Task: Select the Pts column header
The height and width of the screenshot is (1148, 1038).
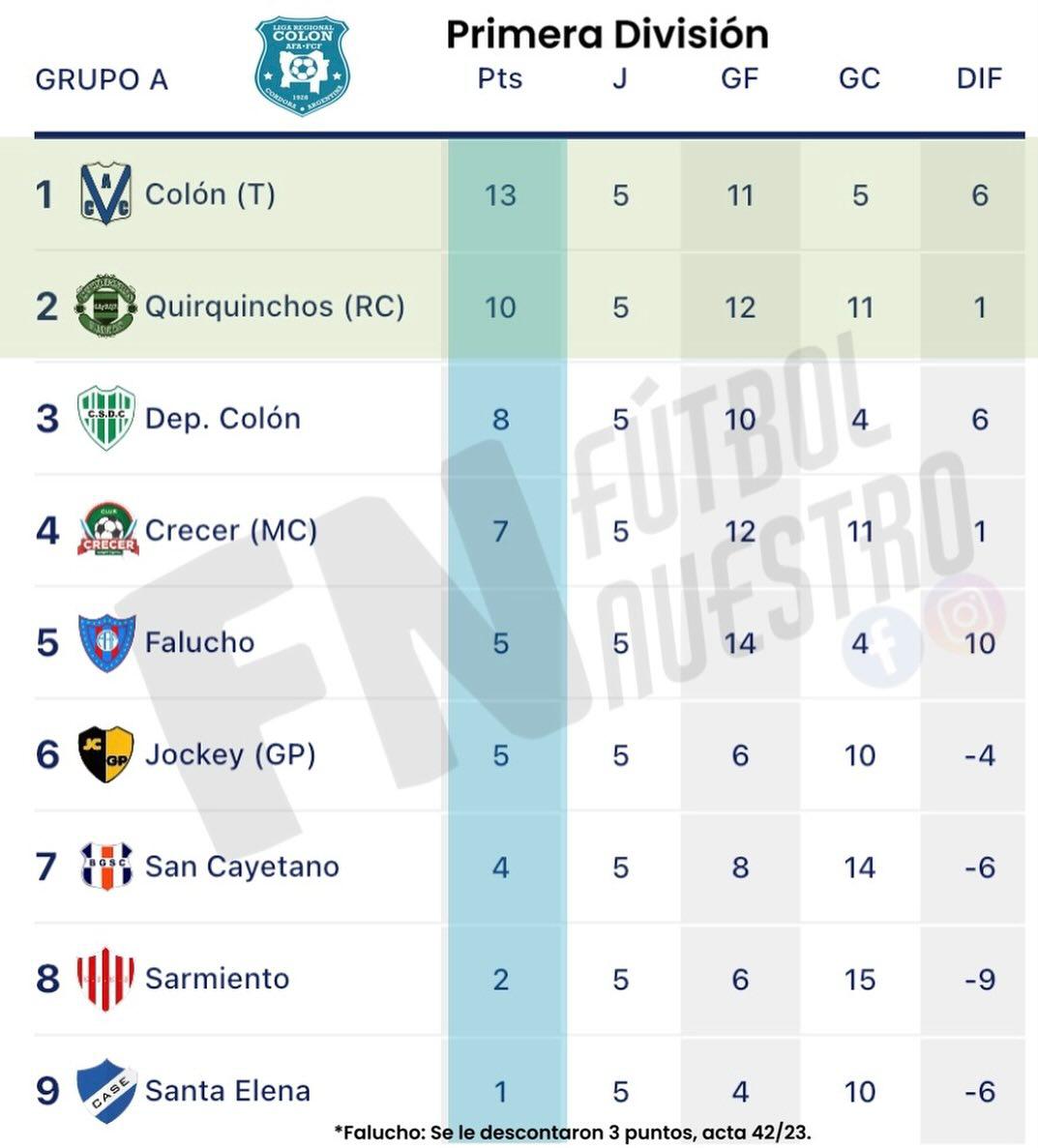Action: [x=500, y=78]
